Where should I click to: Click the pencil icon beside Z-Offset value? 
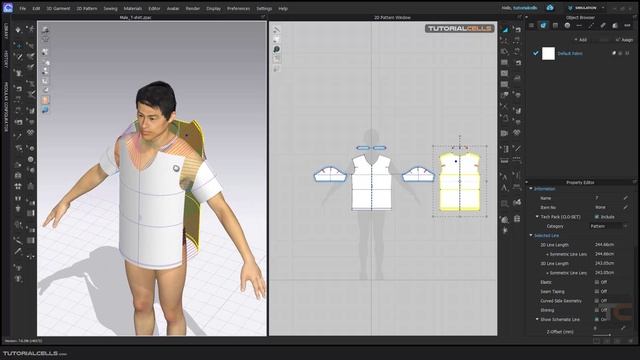click(623, 328)
